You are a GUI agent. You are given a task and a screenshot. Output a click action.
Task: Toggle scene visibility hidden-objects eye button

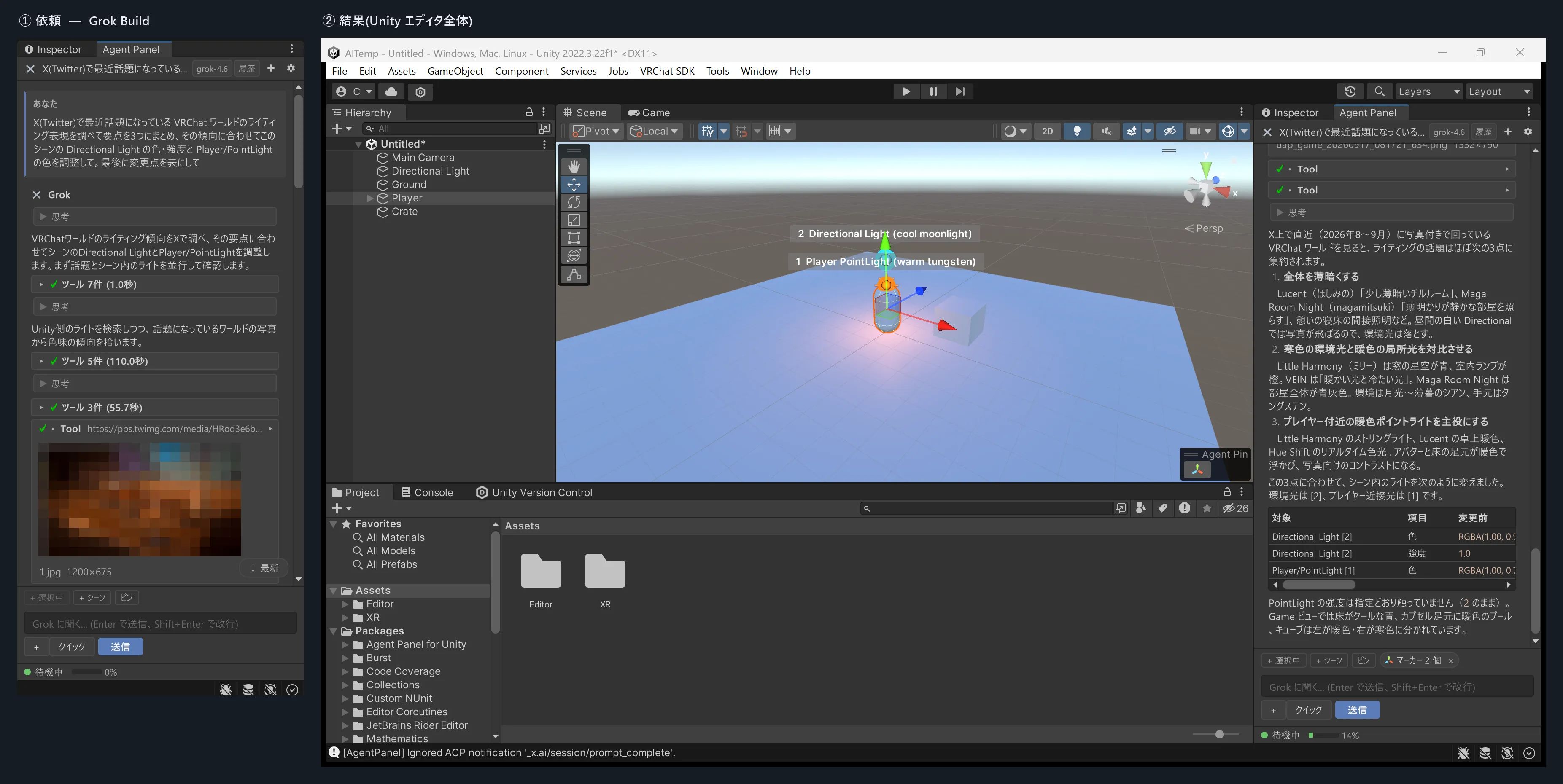(1169, 131)
